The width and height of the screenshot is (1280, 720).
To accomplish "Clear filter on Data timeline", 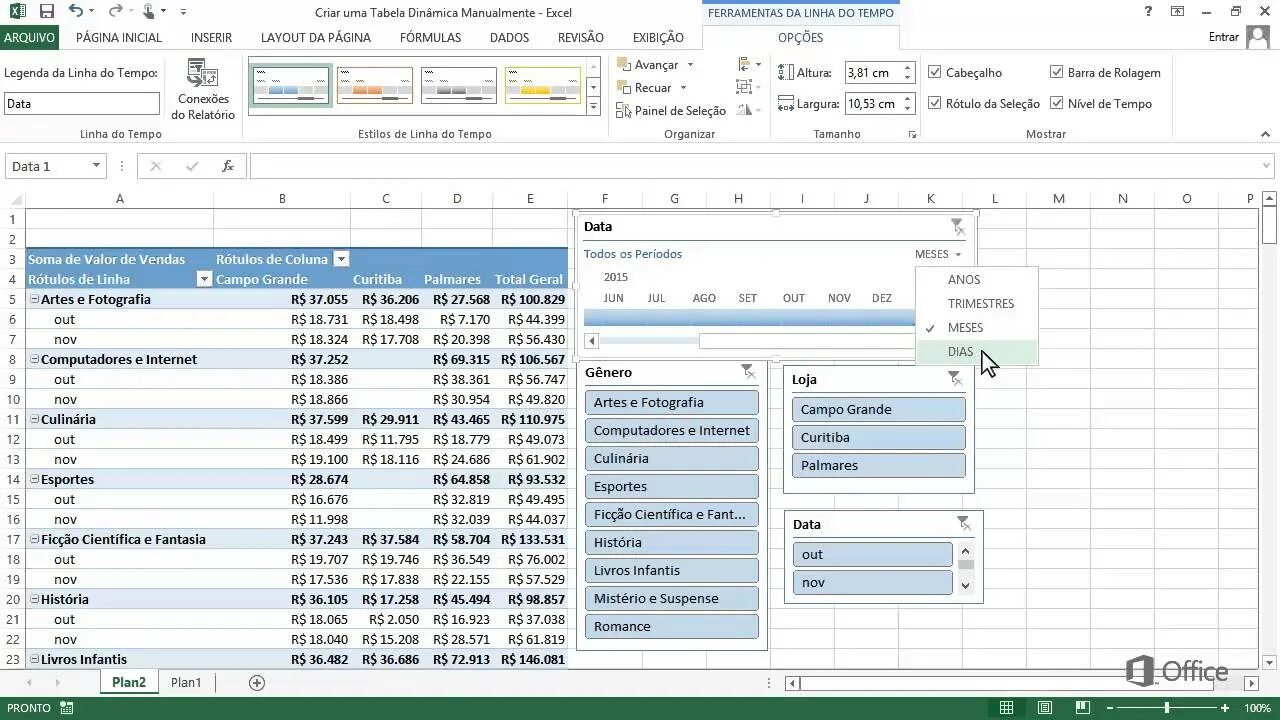I will (x=957, y=226).
